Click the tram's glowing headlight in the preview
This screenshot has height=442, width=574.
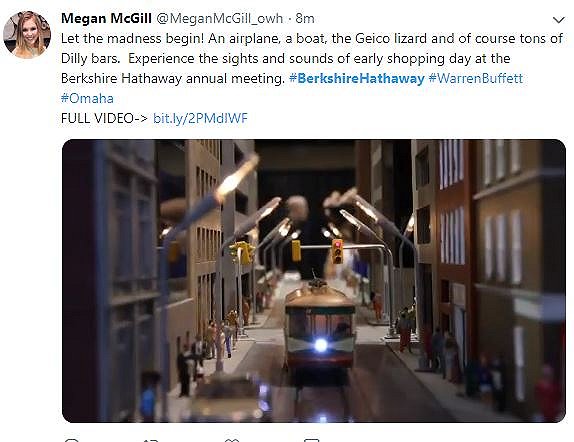[x=321, y=345]
